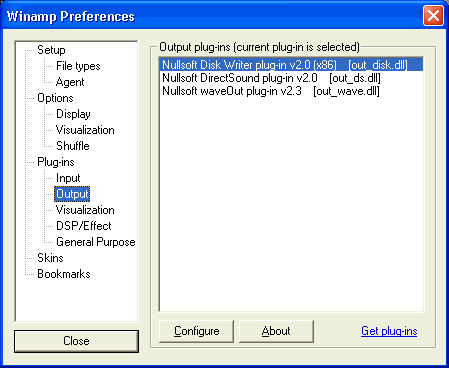Click the About button
Image resolution: width=449 pixels, height=368 pixels.
click(276, 331)
